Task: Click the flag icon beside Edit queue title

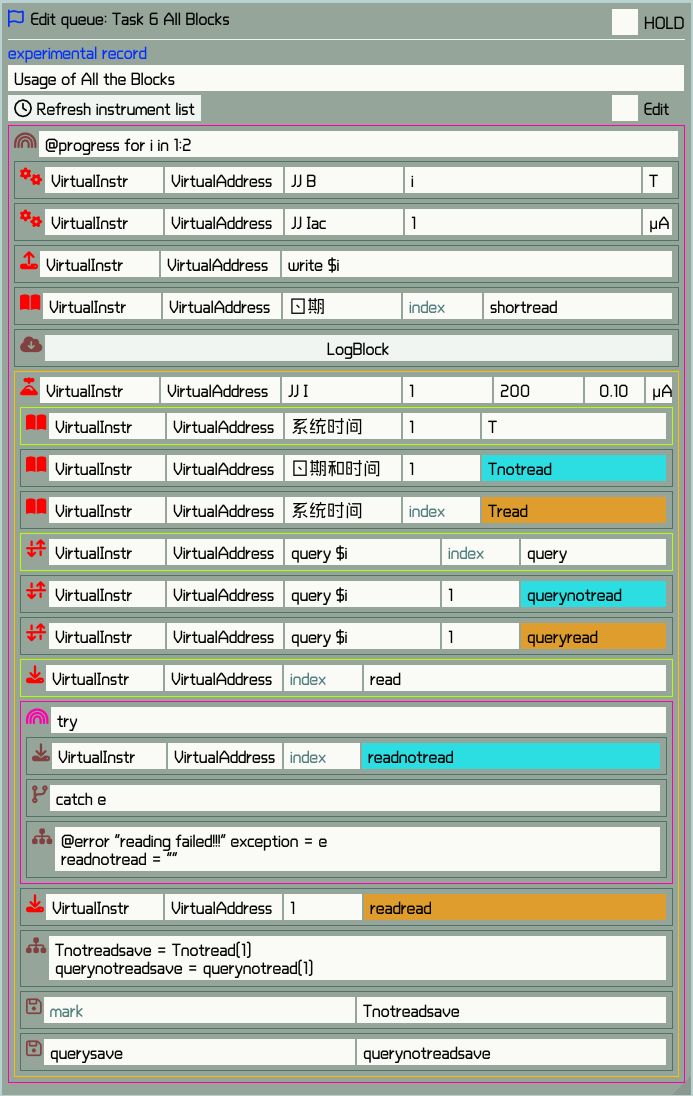Action: [x=16, y=19]
